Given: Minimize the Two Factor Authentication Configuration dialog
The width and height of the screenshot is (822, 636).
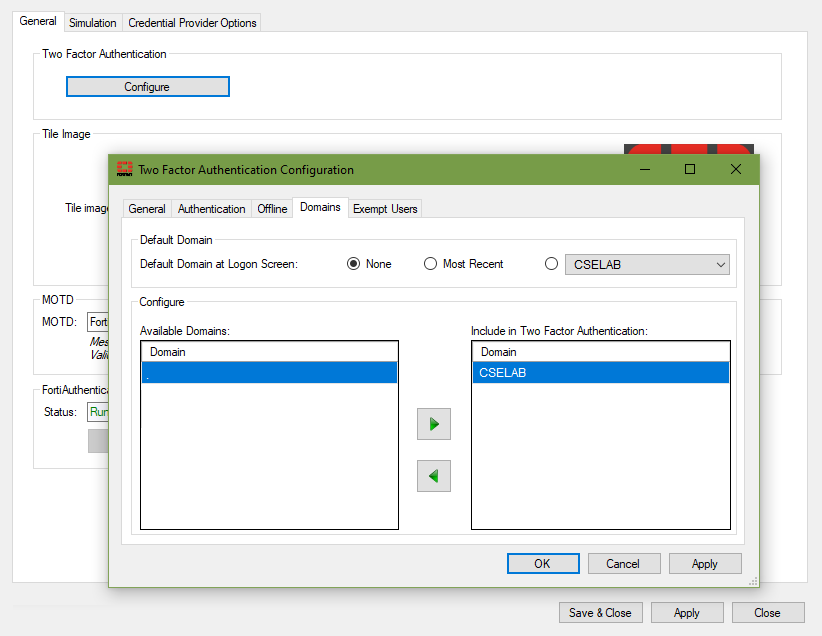Looking at the screenshot, I should [x=643, y=169].
